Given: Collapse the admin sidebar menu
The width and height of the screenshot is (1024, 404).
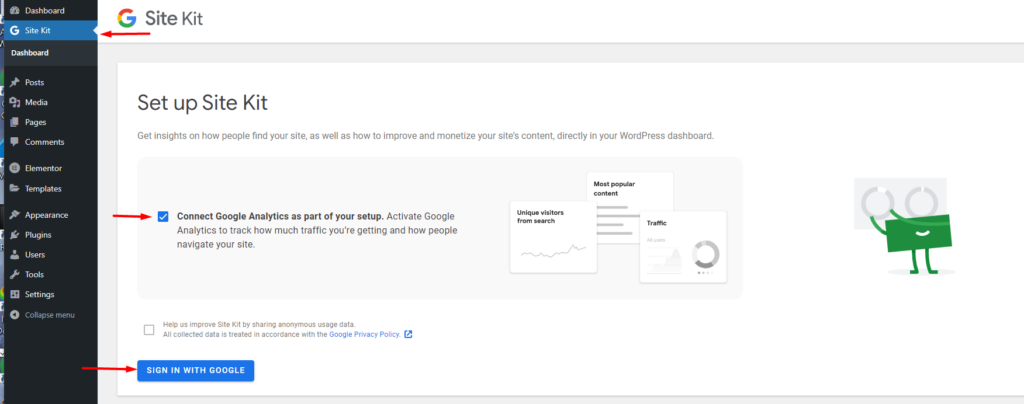Looking at the screenshot, I should tap(43, 315).
